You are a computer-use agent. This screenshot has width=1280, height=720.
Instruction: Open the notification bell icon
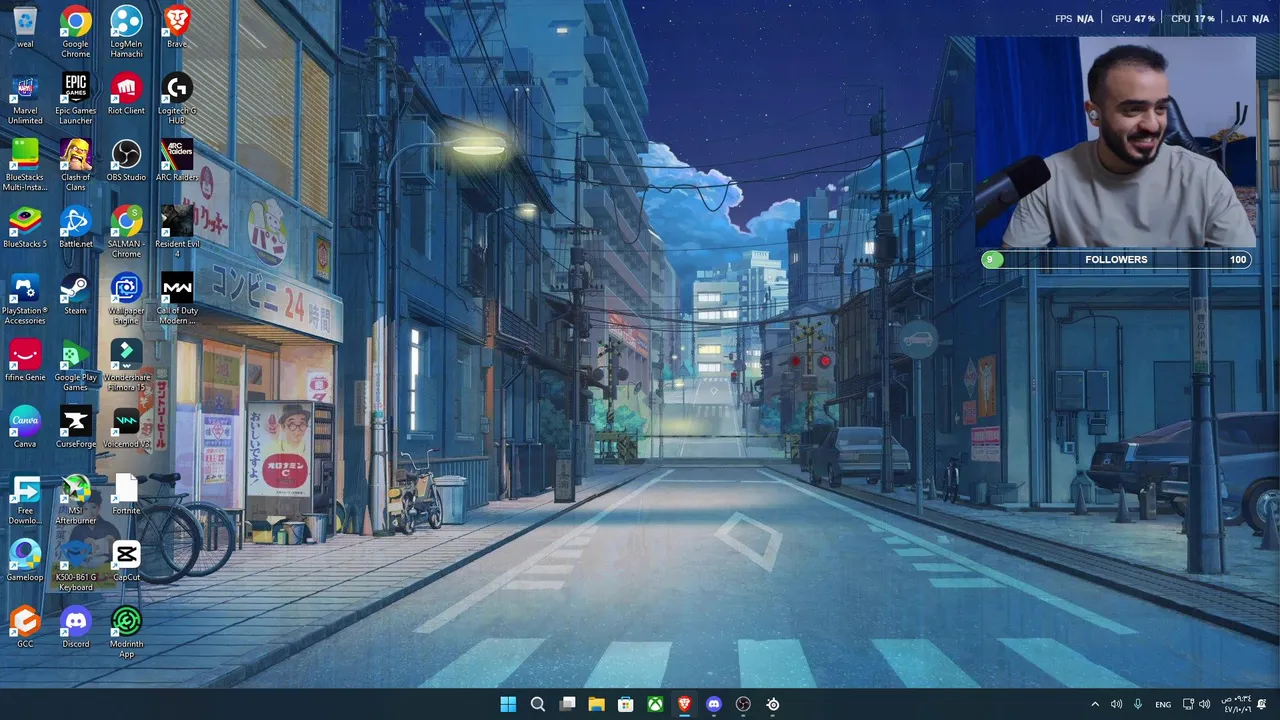tap(1262, 704)
